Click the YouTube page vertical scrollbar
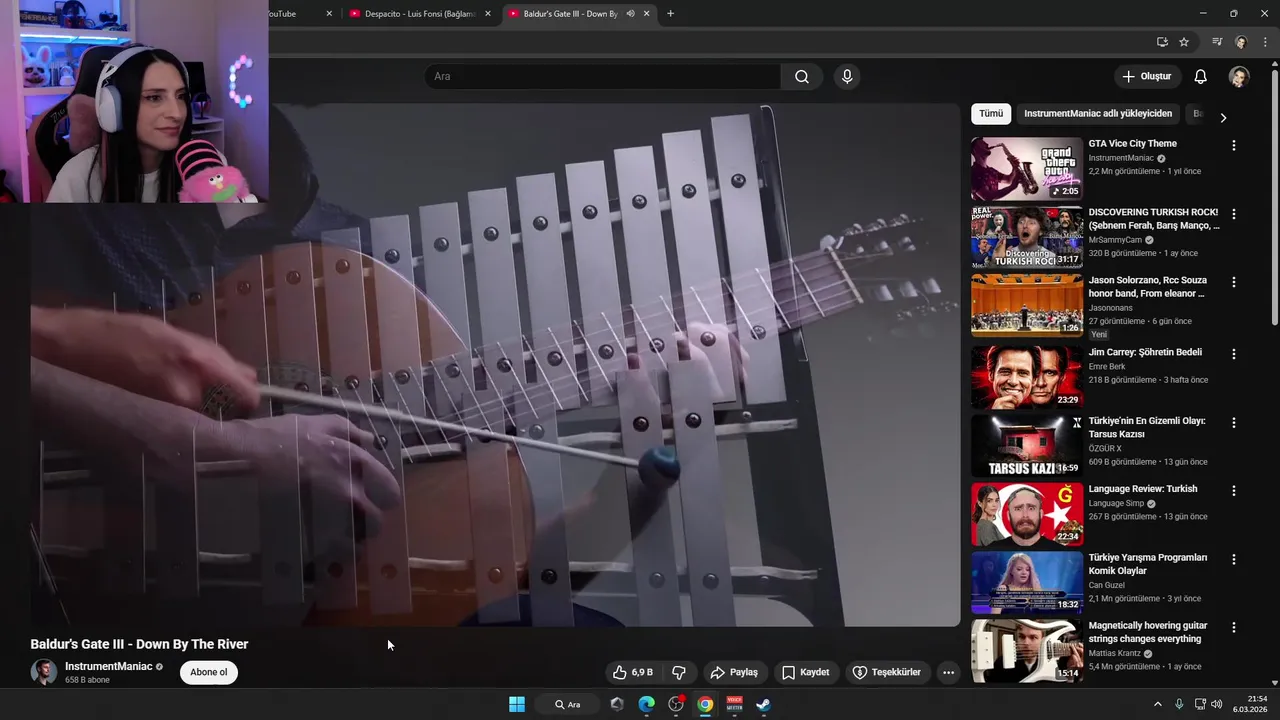Image resolution: width=1280 pixels, height=720 pixels. [1274, 195]
